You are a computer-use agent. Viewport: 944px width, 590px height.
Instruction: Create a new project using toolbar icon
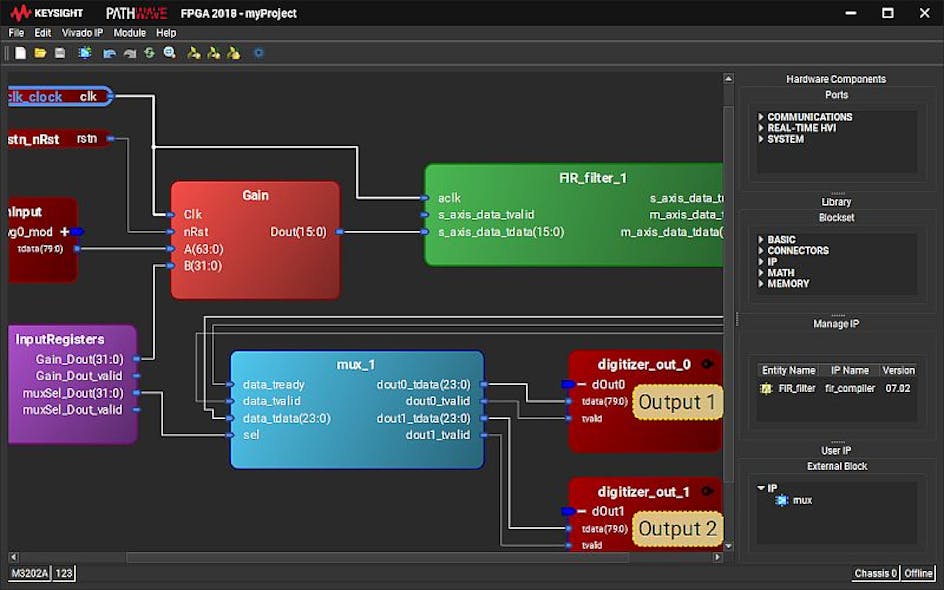tap(19, 52)
